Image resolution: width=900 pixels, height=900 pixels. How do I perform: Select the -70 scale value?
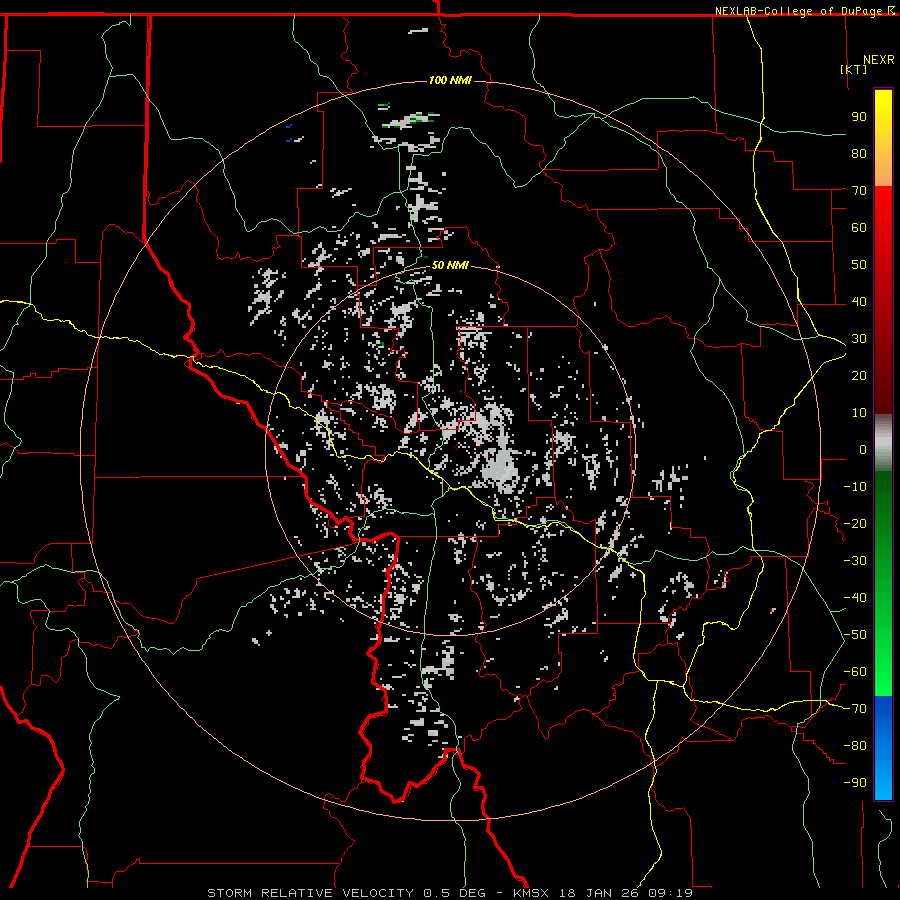point(855,709)
